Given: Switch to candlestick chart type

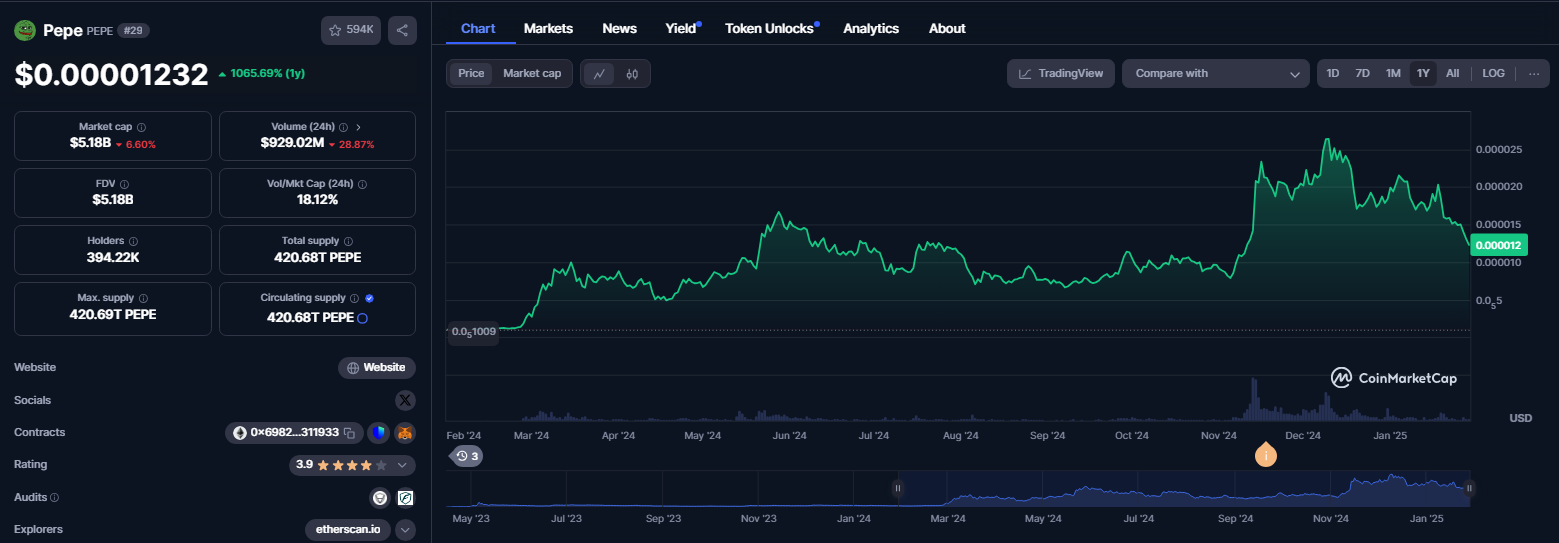Looking at the screenshot, I should tap(632, 73).
